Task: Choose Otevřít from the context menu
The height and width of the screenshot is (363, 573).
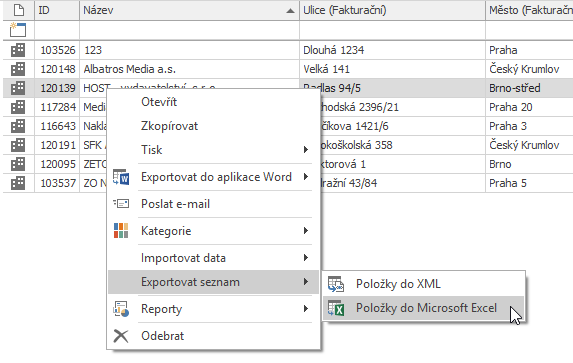Action: [214, 102]
